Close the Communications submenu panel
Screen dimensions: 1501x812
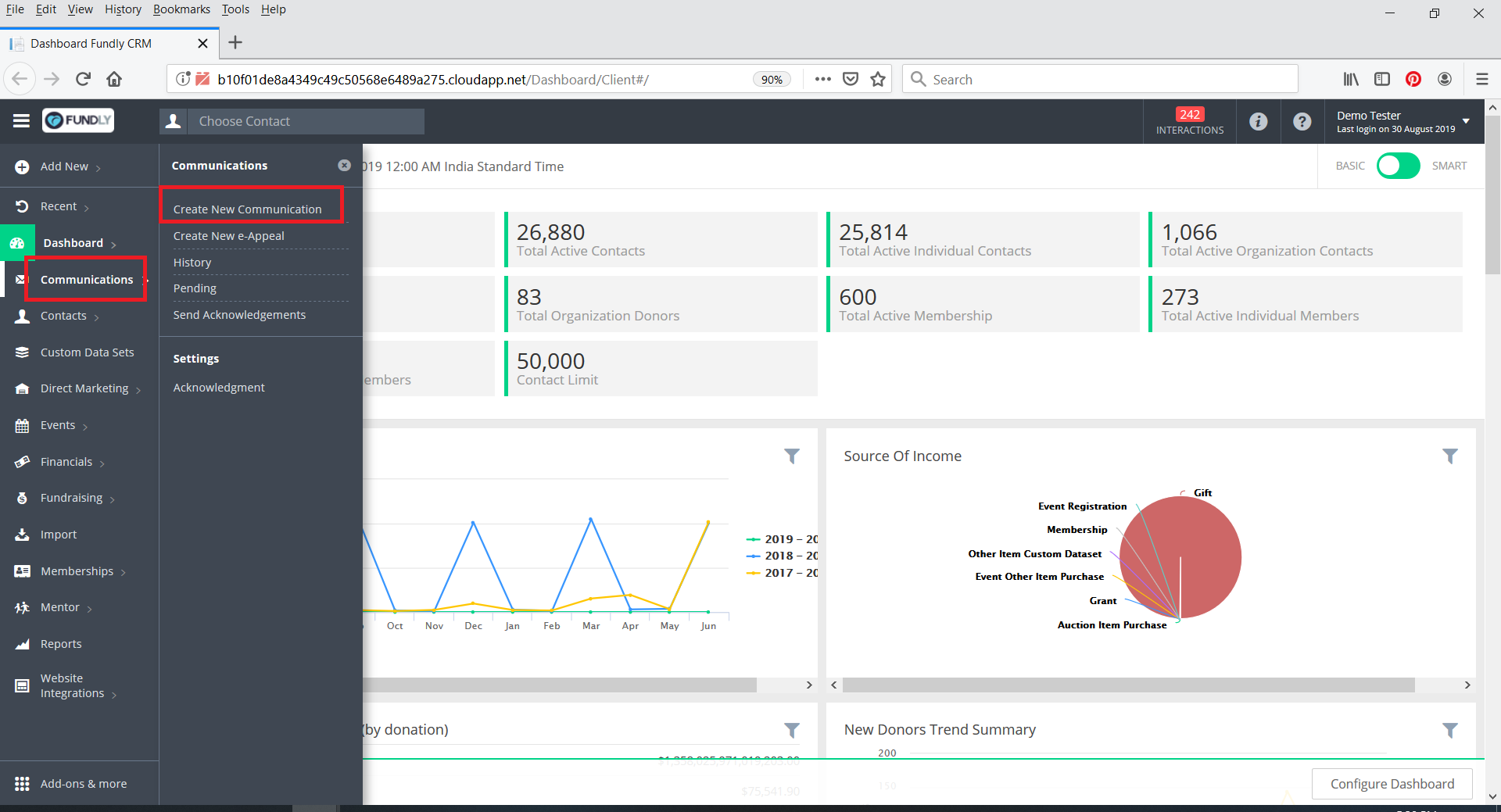344,166
